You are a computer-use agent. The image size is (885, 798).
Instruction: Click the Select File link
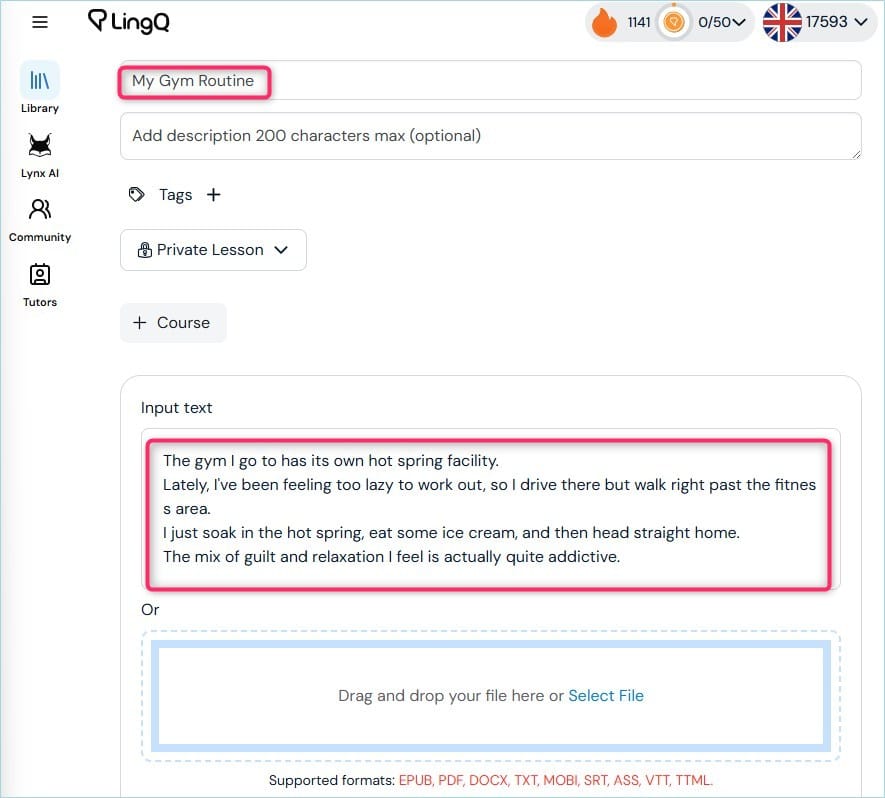(x=606, y=696)
